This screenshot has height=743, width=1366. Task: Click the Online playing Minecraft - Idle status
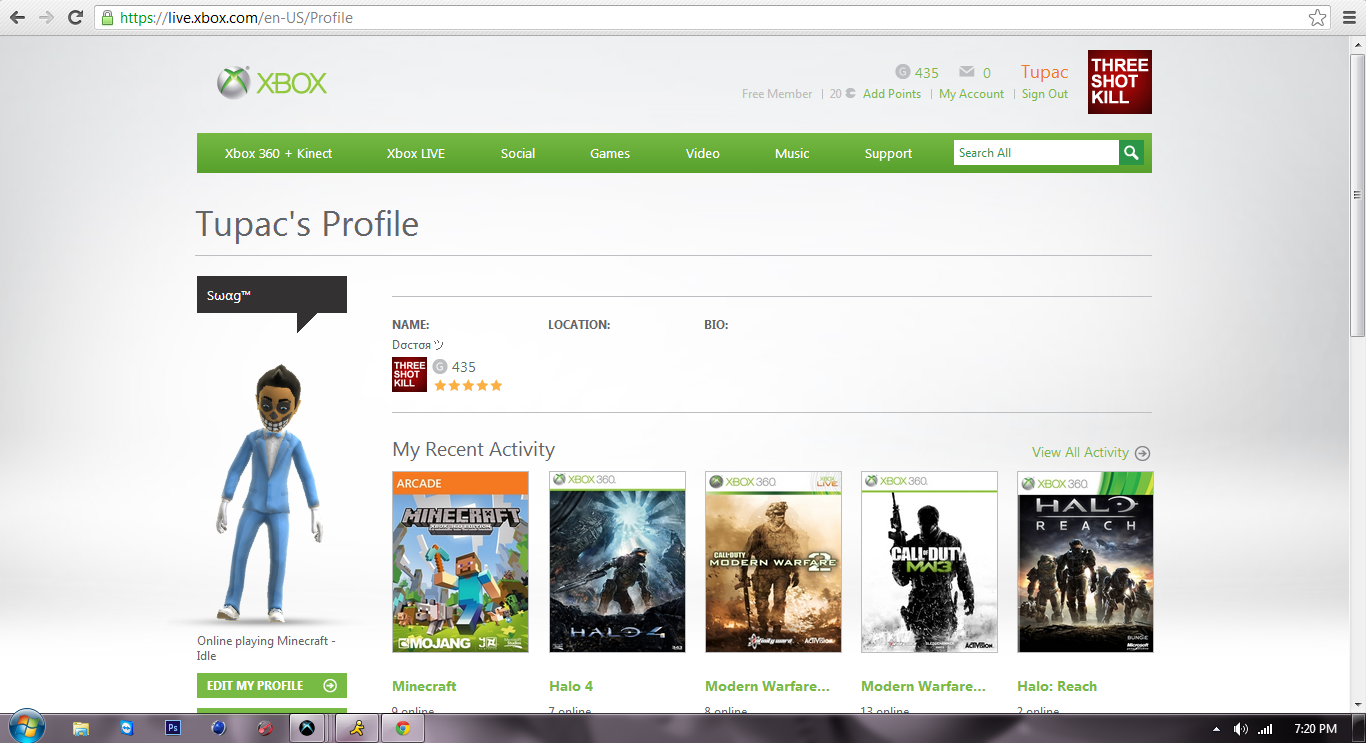coord(266,648)
